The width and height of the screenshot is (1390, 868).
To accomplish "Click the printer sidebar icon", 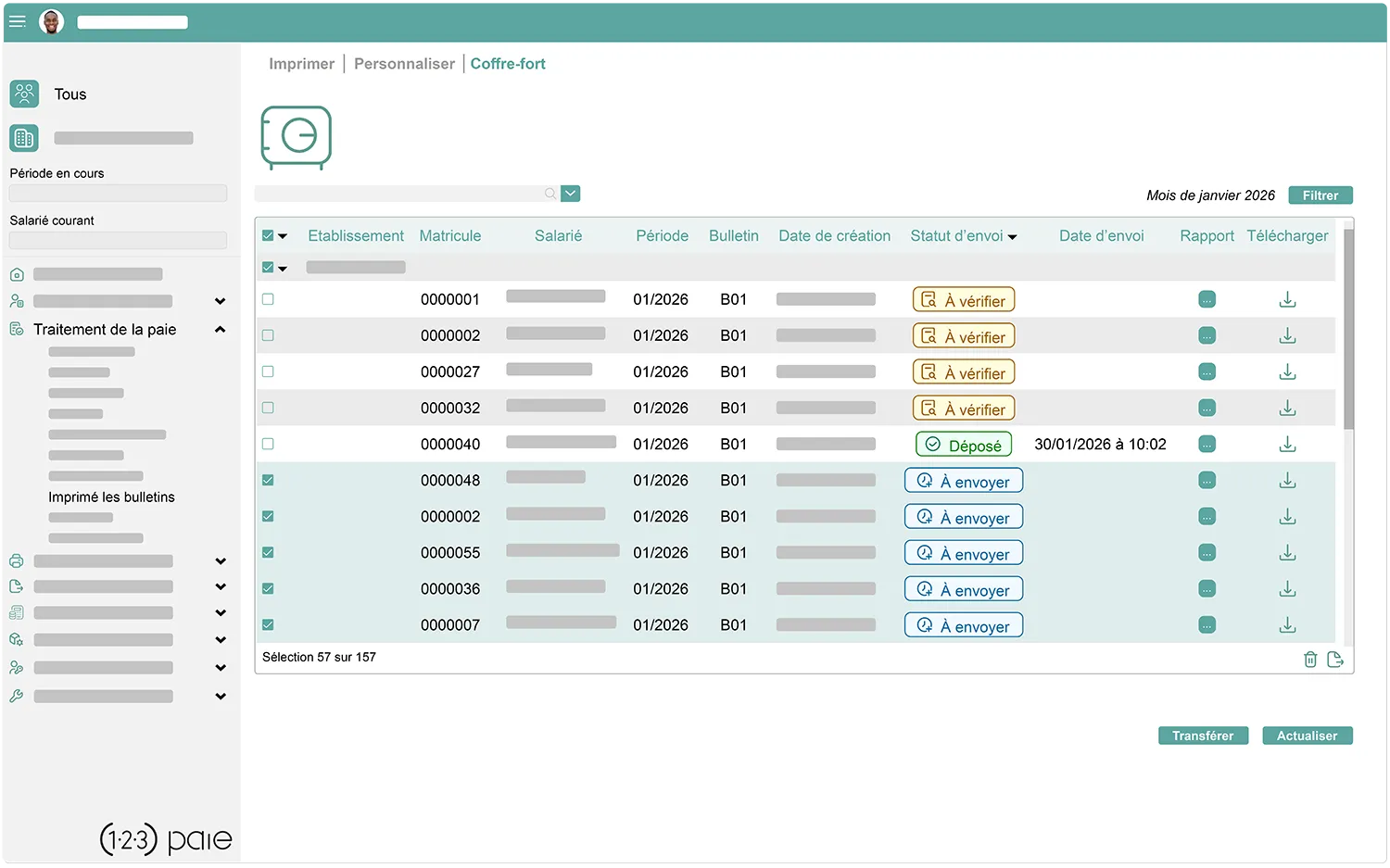I will point(17,560).
